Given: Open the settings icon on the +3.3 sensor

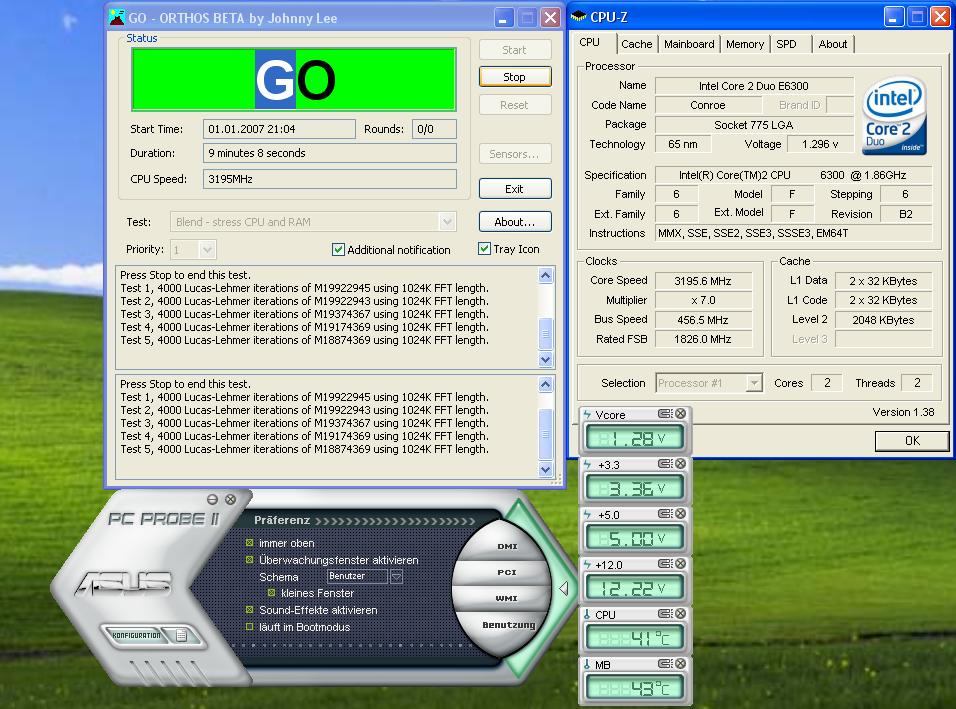Looking at the screenshot, I should coord(665,464).
